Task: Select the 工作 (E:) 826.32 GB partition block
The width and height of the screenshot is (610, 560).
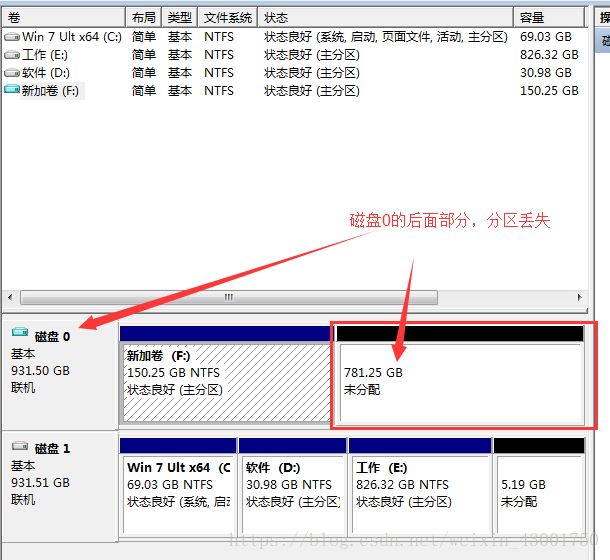Action: click(420, 486)
